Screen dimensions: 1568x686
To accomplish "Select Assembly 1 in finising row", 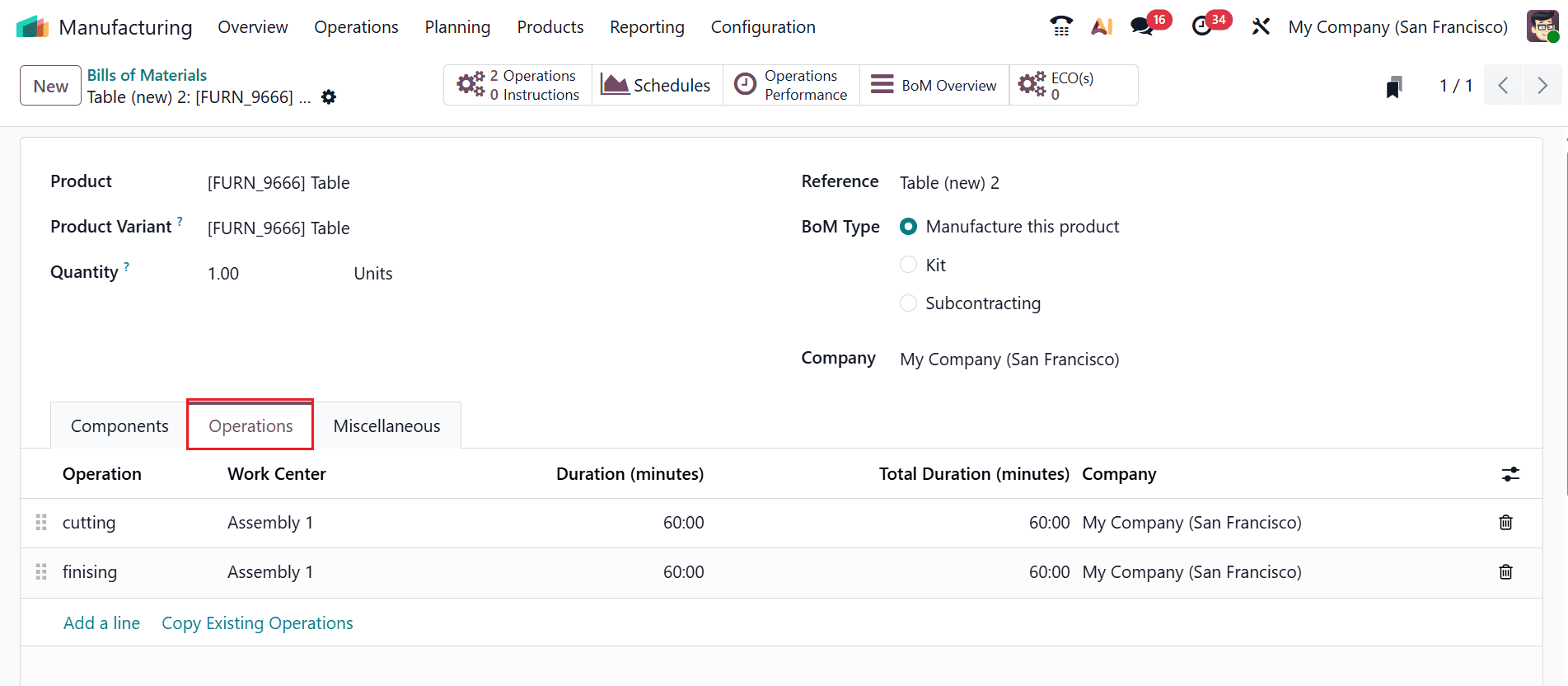I will [x=270, y=572].
